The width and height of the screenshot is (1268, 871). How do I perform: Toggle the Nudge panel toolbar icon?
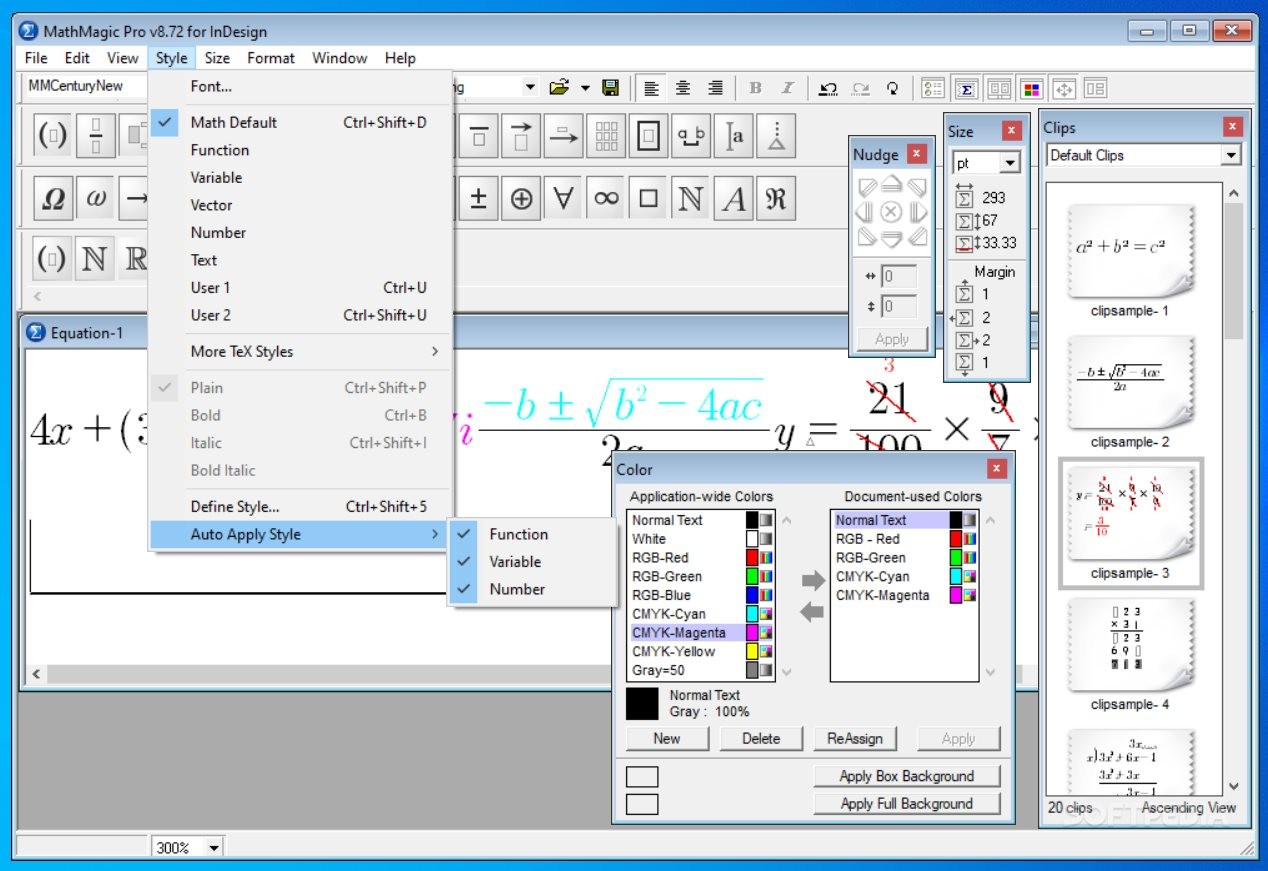pos(1063,88)
